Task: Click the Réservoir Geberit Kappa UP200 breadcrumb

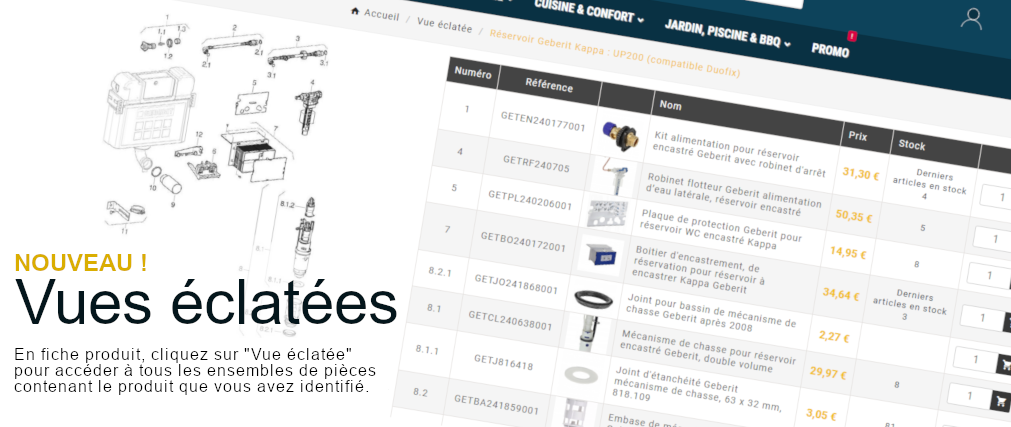Action: click(x=614, y=53)
